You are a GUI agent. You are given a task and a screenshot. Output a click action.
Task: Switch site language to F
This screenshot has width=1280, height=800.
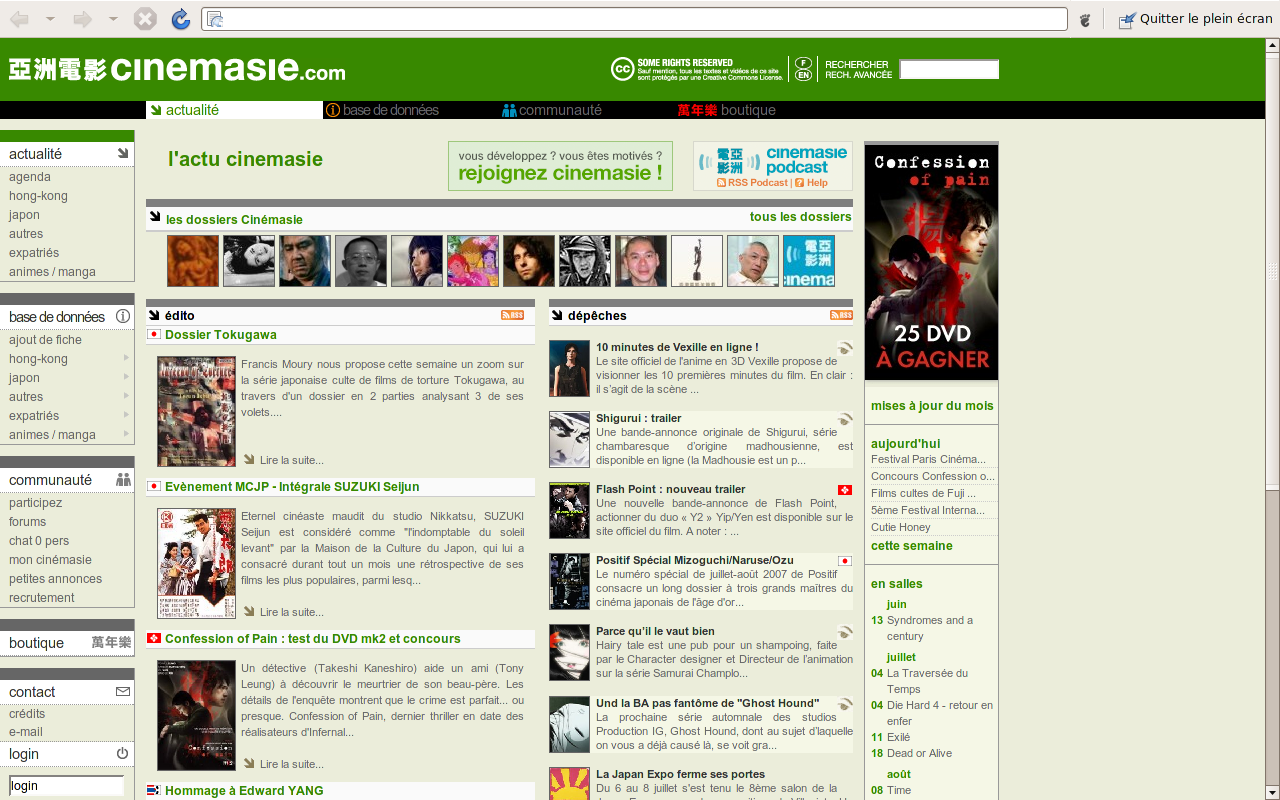tap(803, 62)
